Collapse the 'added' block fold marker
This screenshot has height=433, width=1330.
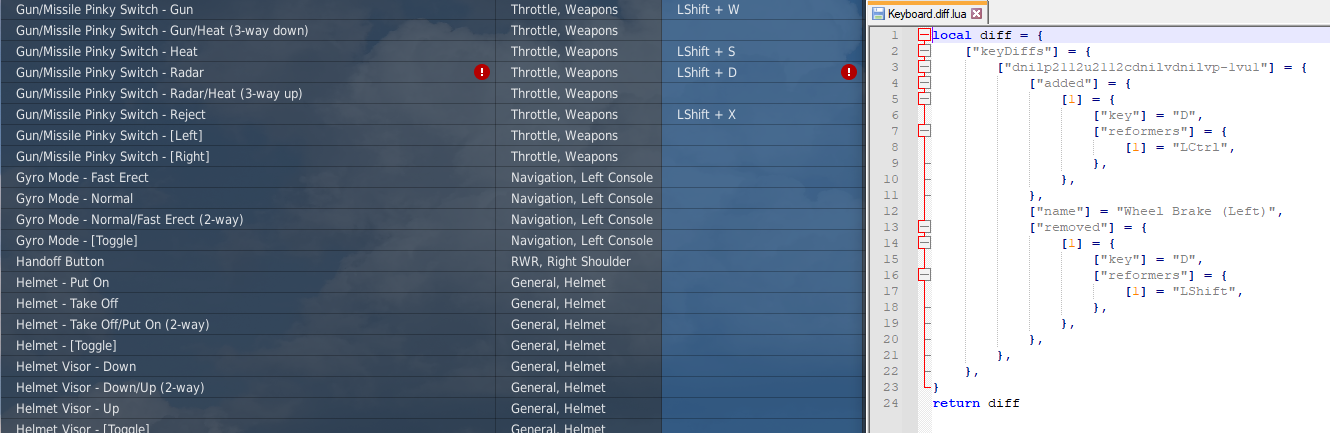[923, 83]
